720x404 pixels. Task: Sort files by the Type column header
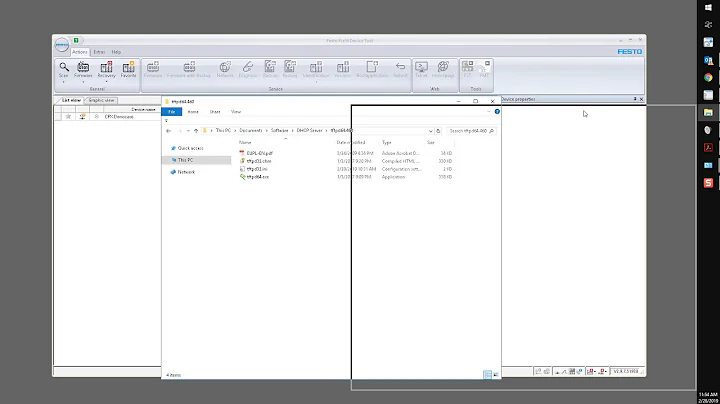coord(387,143)
